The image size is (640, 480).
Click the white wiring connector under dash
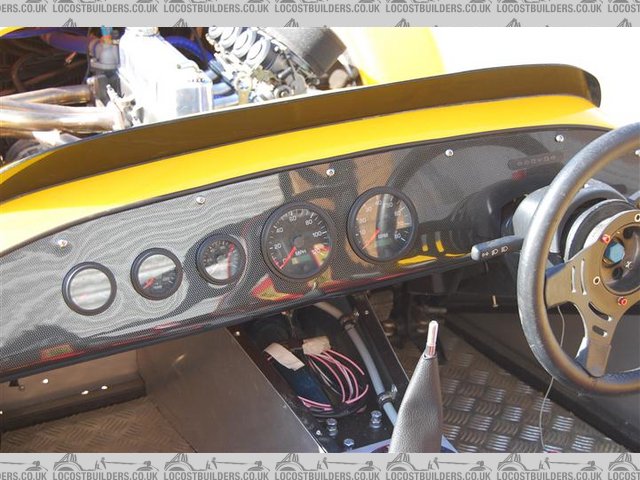[316, 345]
